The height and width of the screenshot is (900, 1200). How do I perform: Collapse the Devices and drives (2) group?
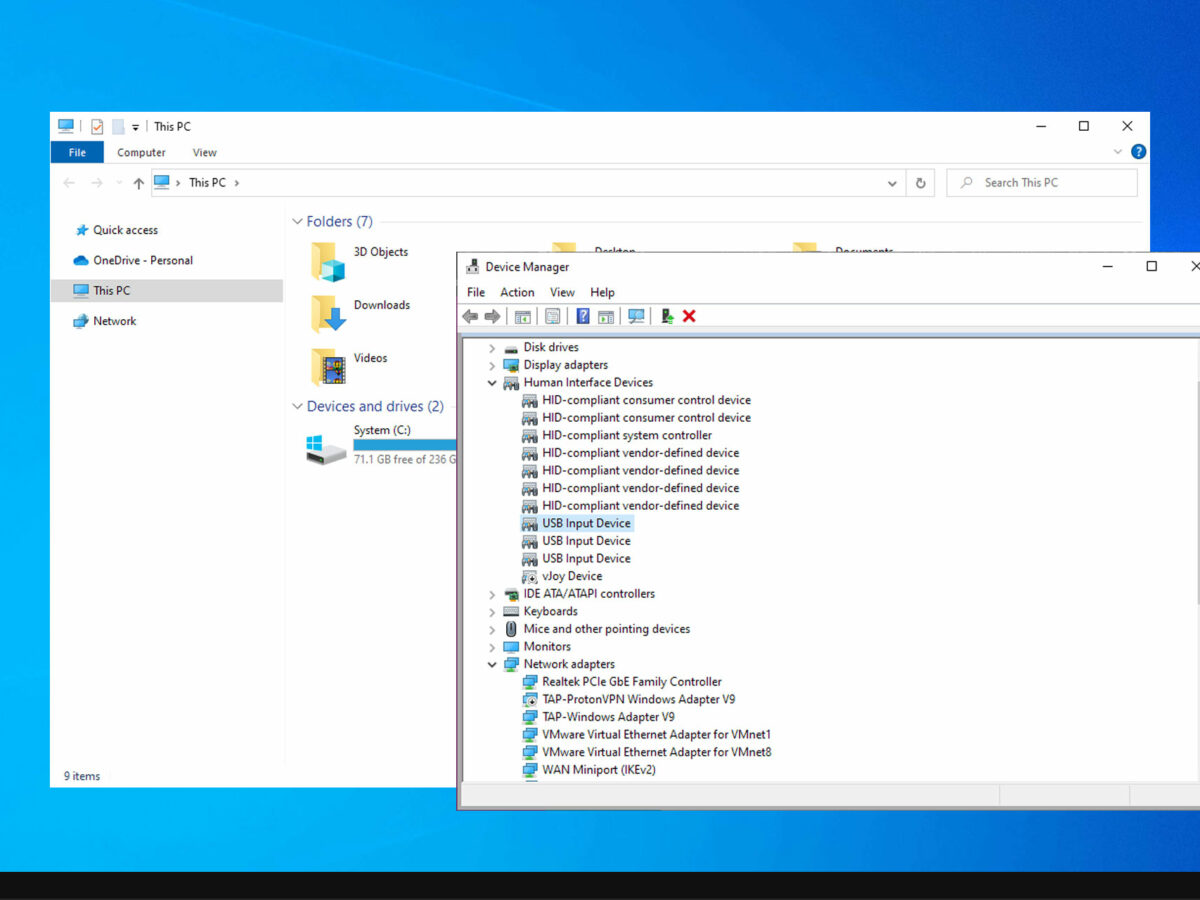coord(297,407)
